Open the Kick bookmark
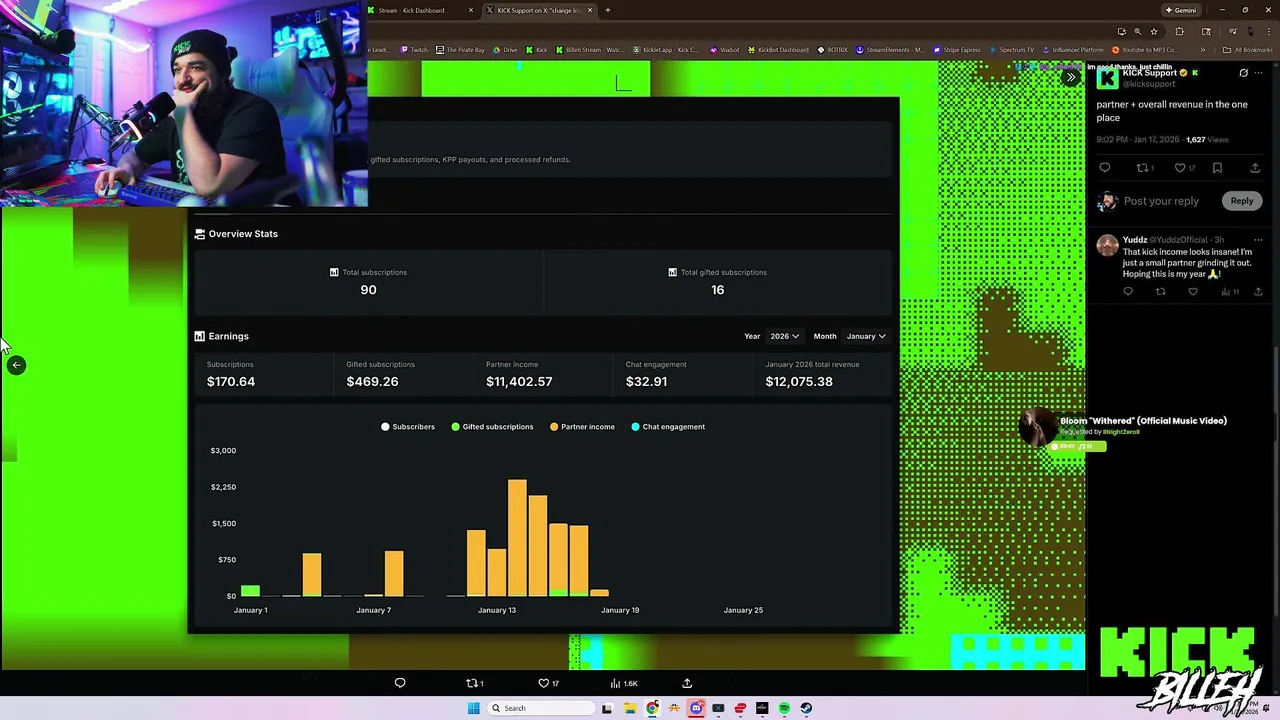The height and width of the screenshot is (720, 1280). (537, 50)
